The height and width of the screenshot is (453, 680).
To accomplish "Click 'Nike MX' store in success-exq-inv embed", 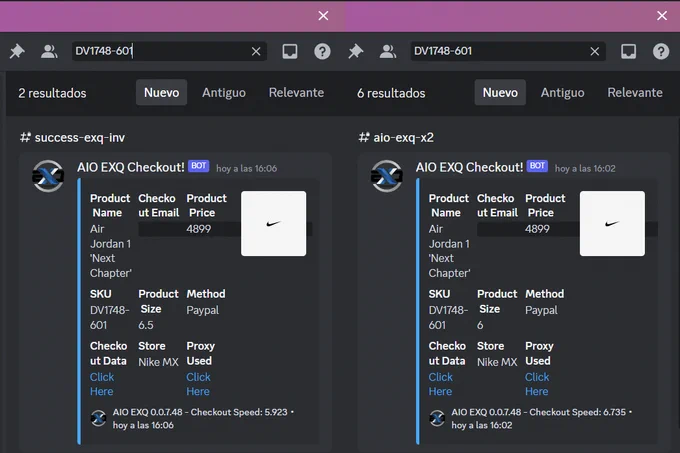I will coord(158,362).
